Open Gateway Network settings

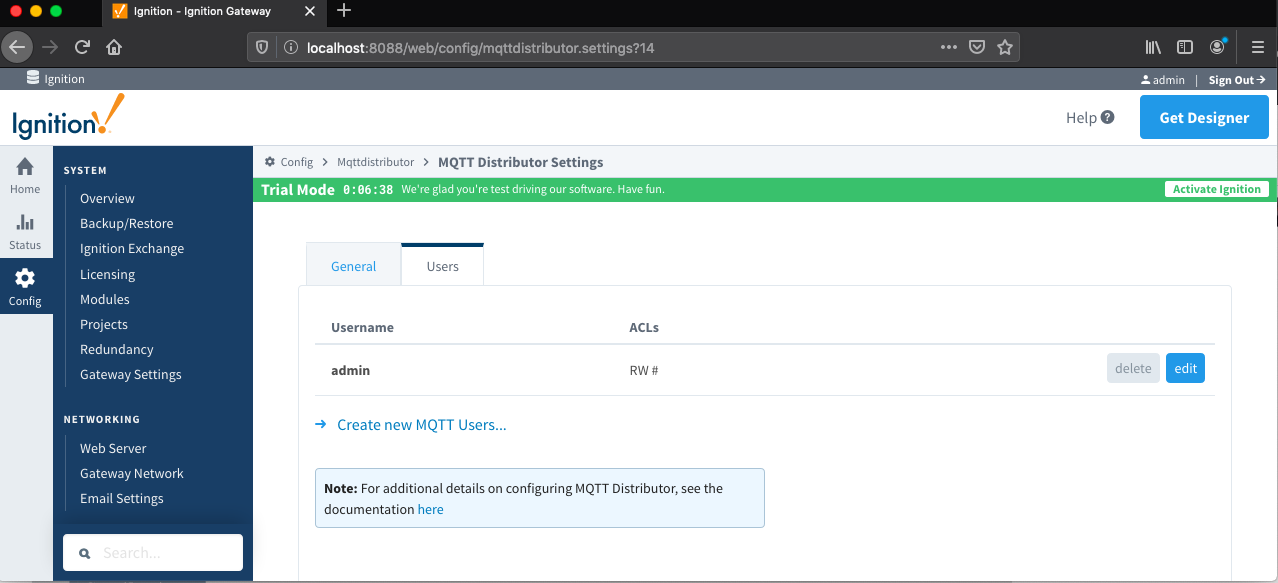tap(132, 473)
